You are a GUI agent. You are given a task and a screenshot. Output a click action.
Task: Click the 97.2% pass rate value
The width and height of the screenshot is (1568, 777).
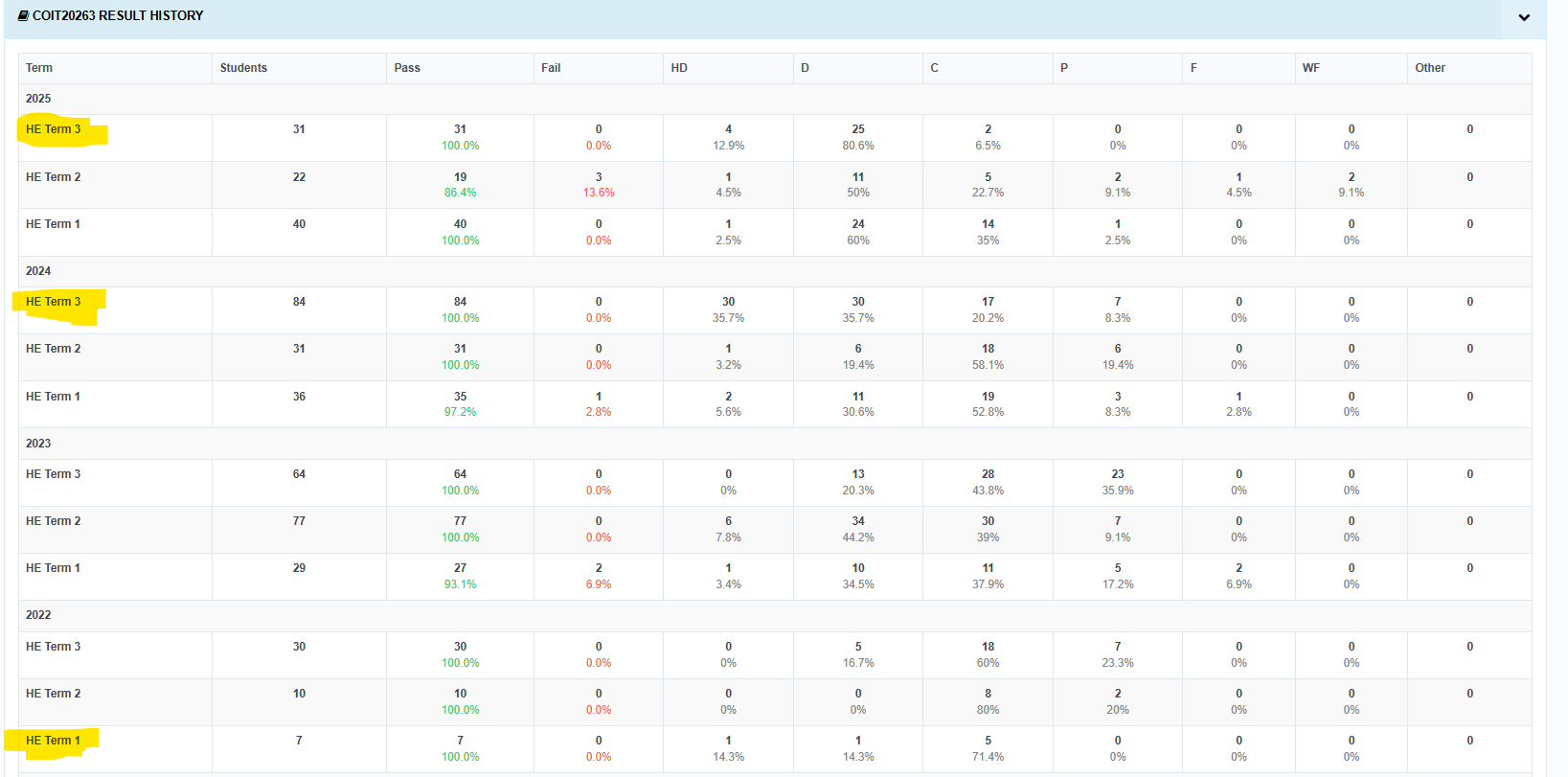point(461,412)
